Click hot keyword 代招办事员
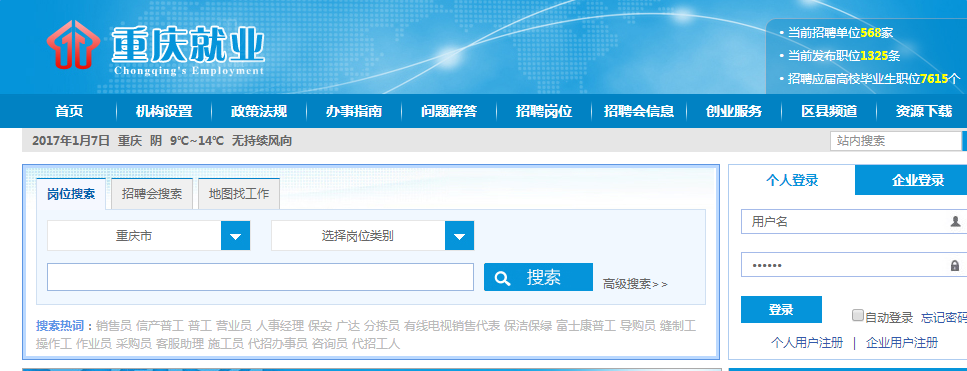The width and height of the screenshot is (967, 371). pyautogui.click(x=278, y=344)
